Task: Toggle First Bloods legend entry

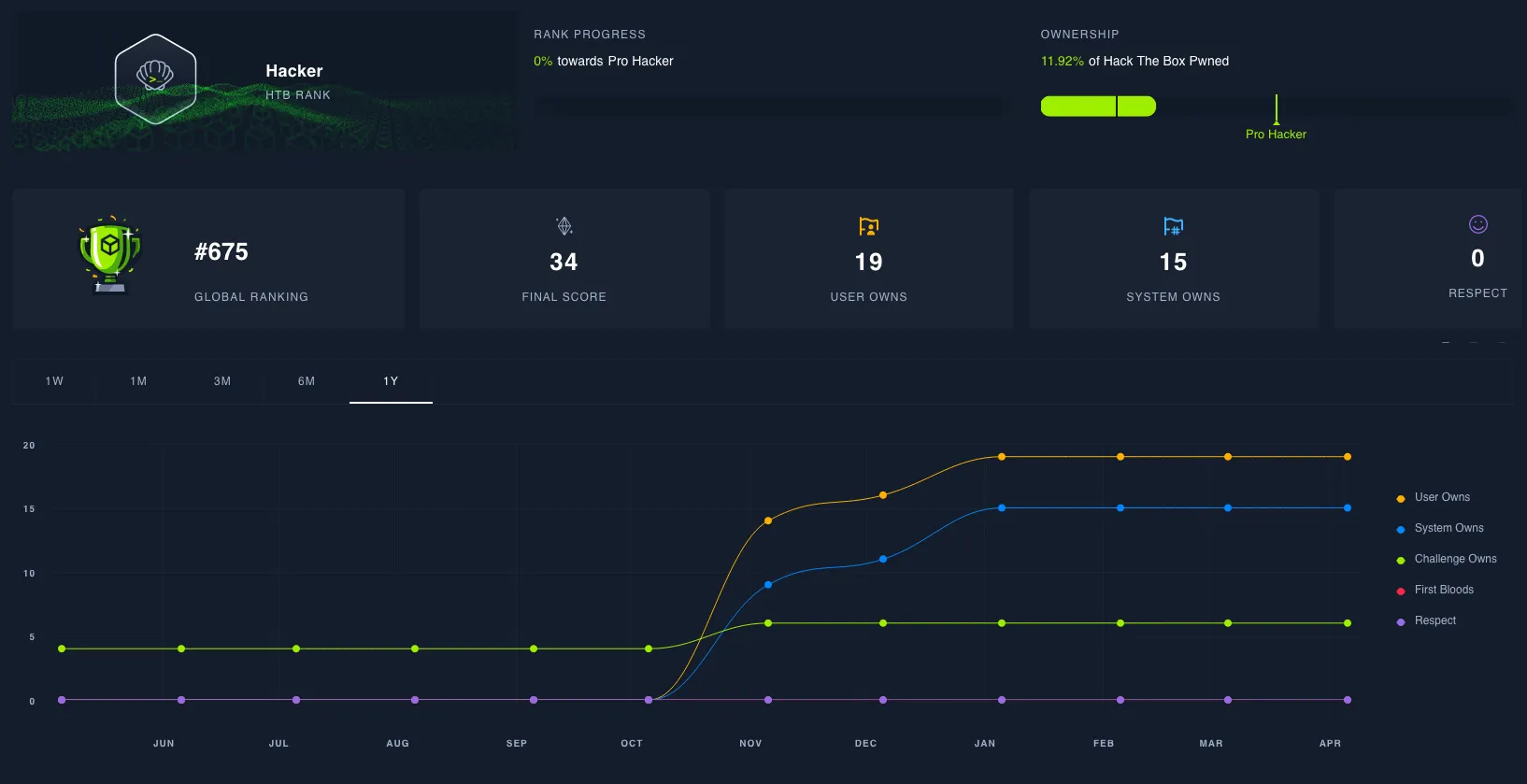Action: 1443,590
